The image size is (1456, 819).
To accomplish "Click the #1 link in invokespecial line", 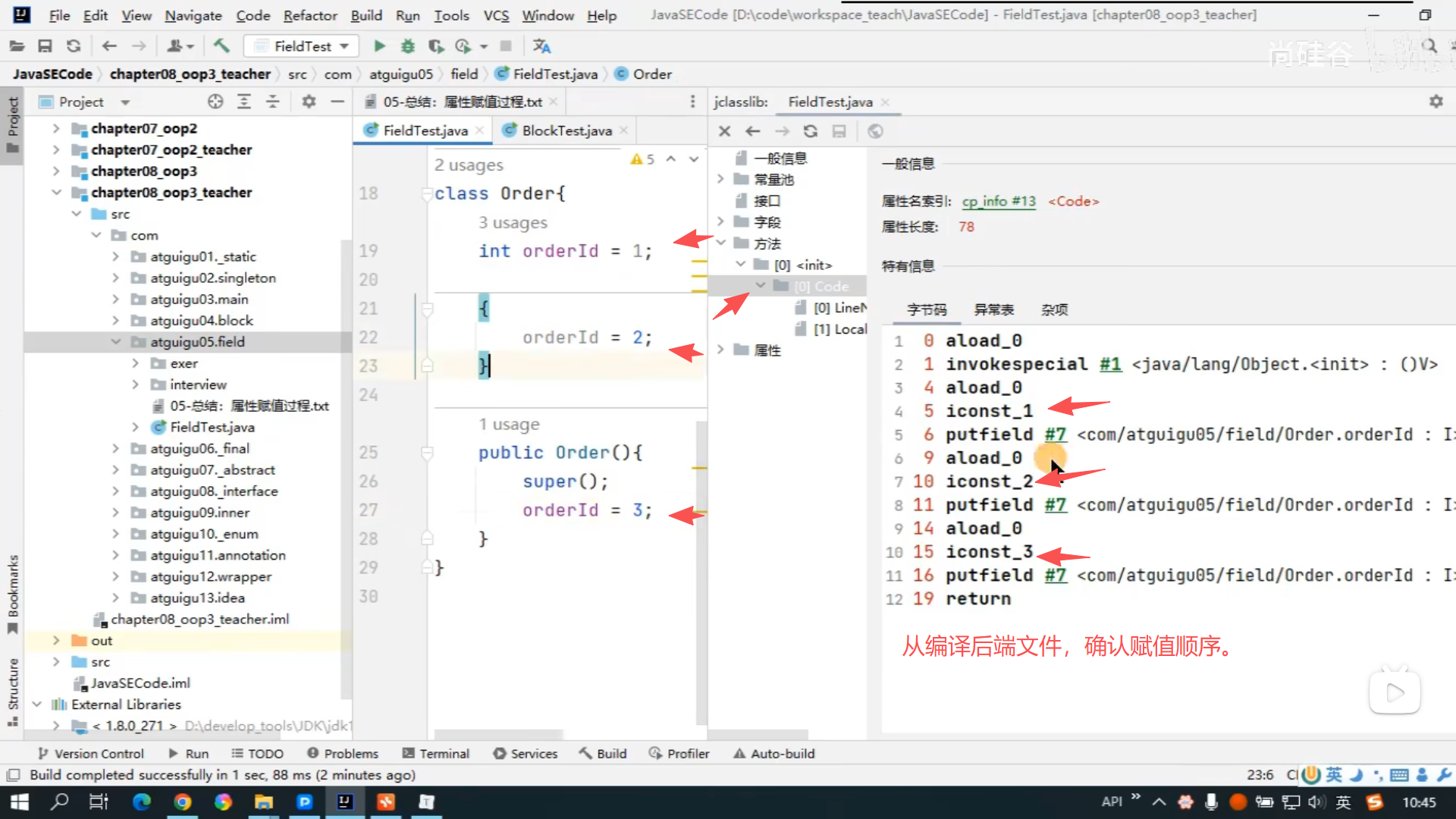I will pos(1110,364).
